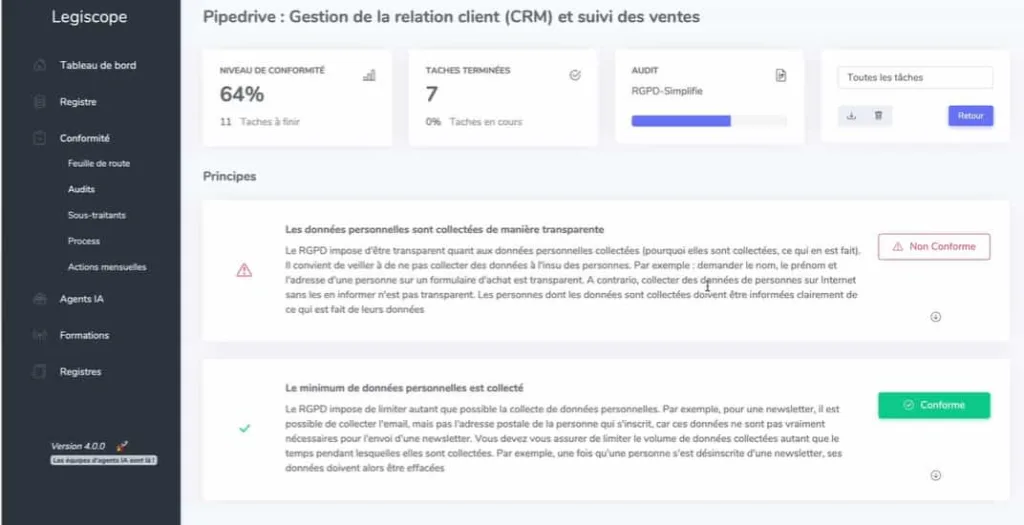This screenshot has height=525, width=1024.
Task: Open the Toutes les tâches dropdown
Action: click(914, 78)
